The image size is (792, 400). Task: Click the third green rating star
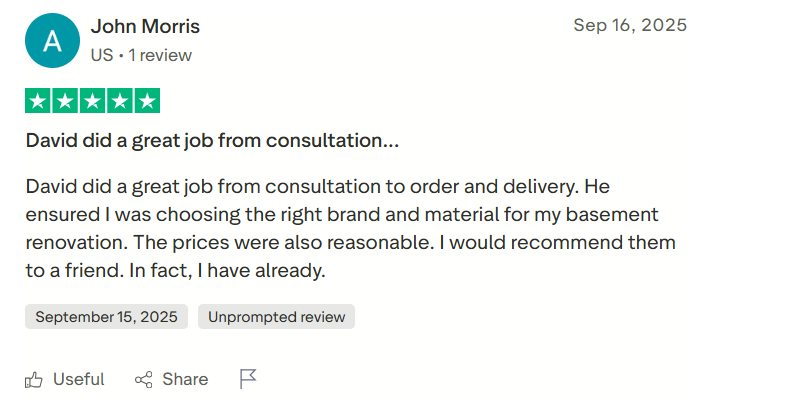pyautogui.click(x=92, y=101)
